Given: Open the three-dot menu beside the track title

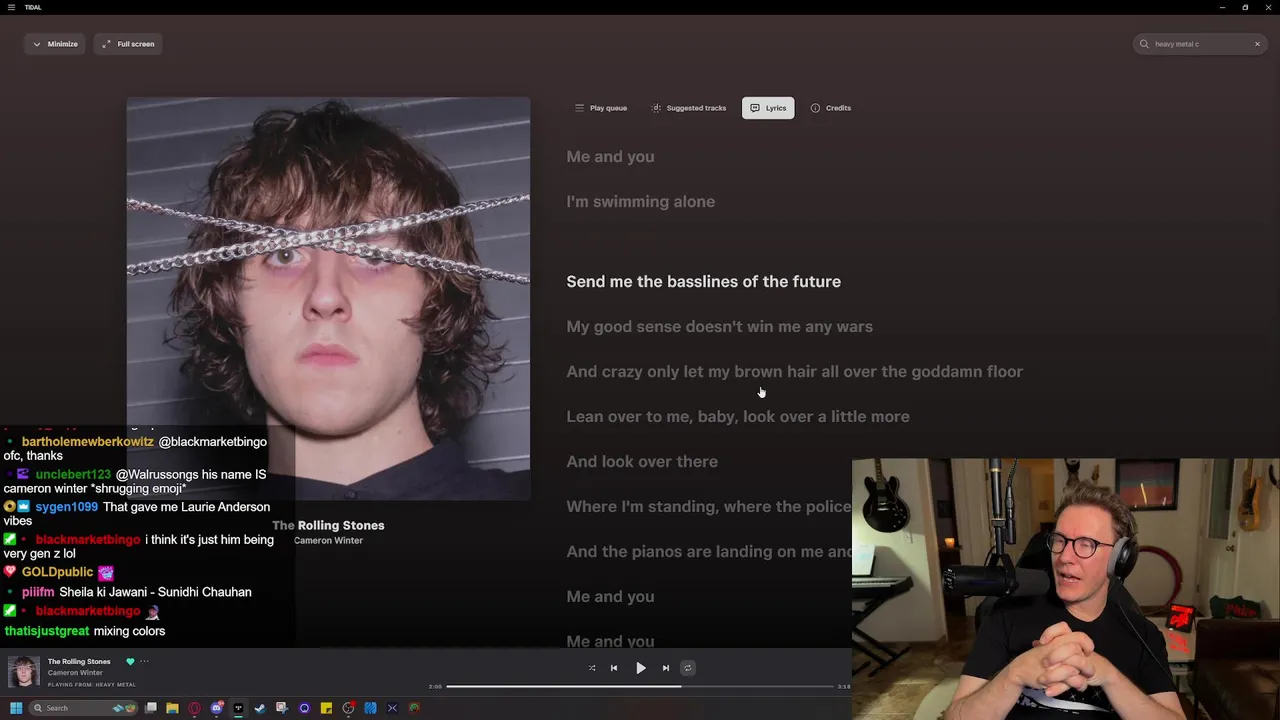Looking at the screenshot, I should (x=144, y=661).
